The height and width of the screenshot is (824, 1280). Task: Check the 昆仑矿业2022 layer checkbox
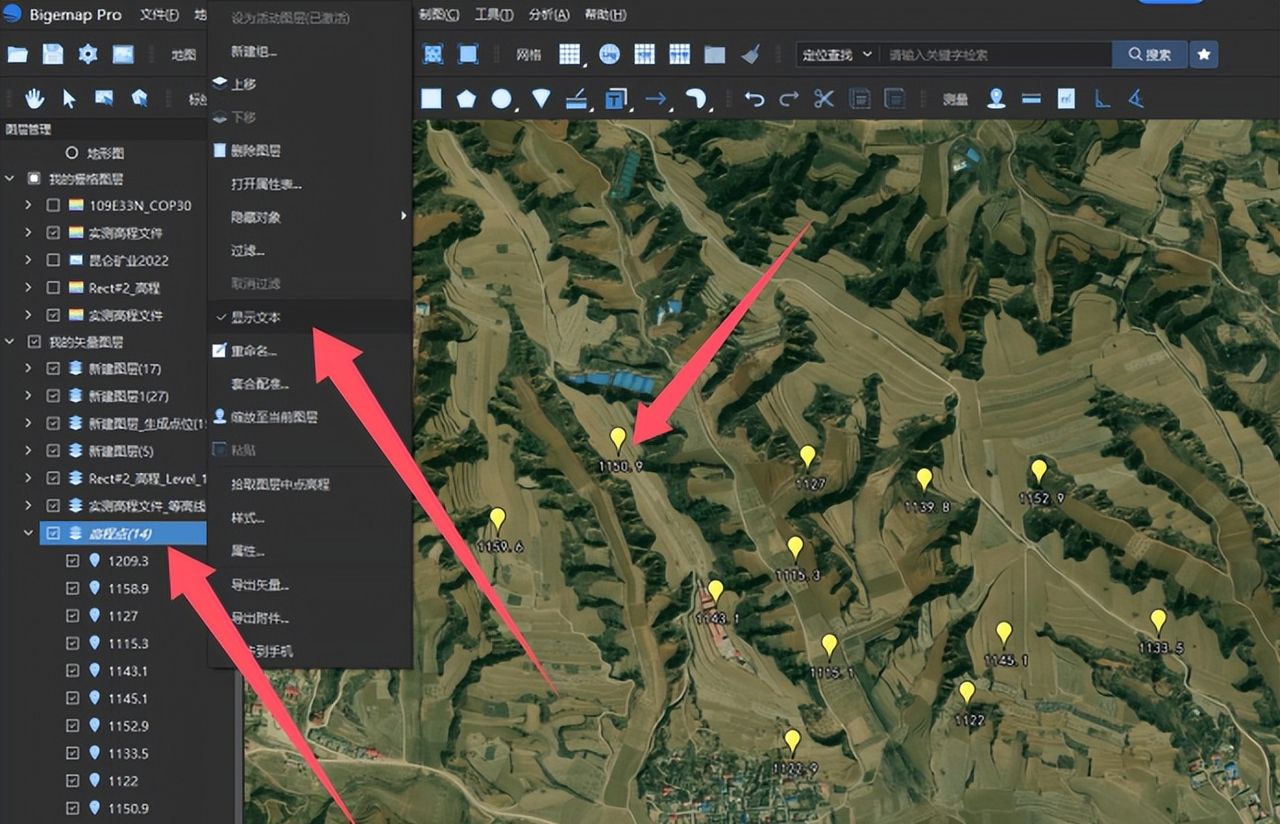[x=54, y=260]
